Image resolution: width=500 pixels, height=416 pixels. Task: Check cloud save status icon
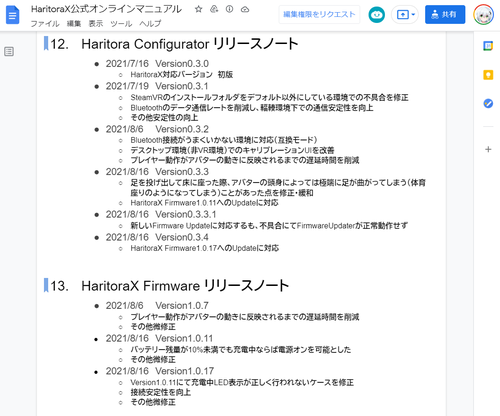pos(245,9)
